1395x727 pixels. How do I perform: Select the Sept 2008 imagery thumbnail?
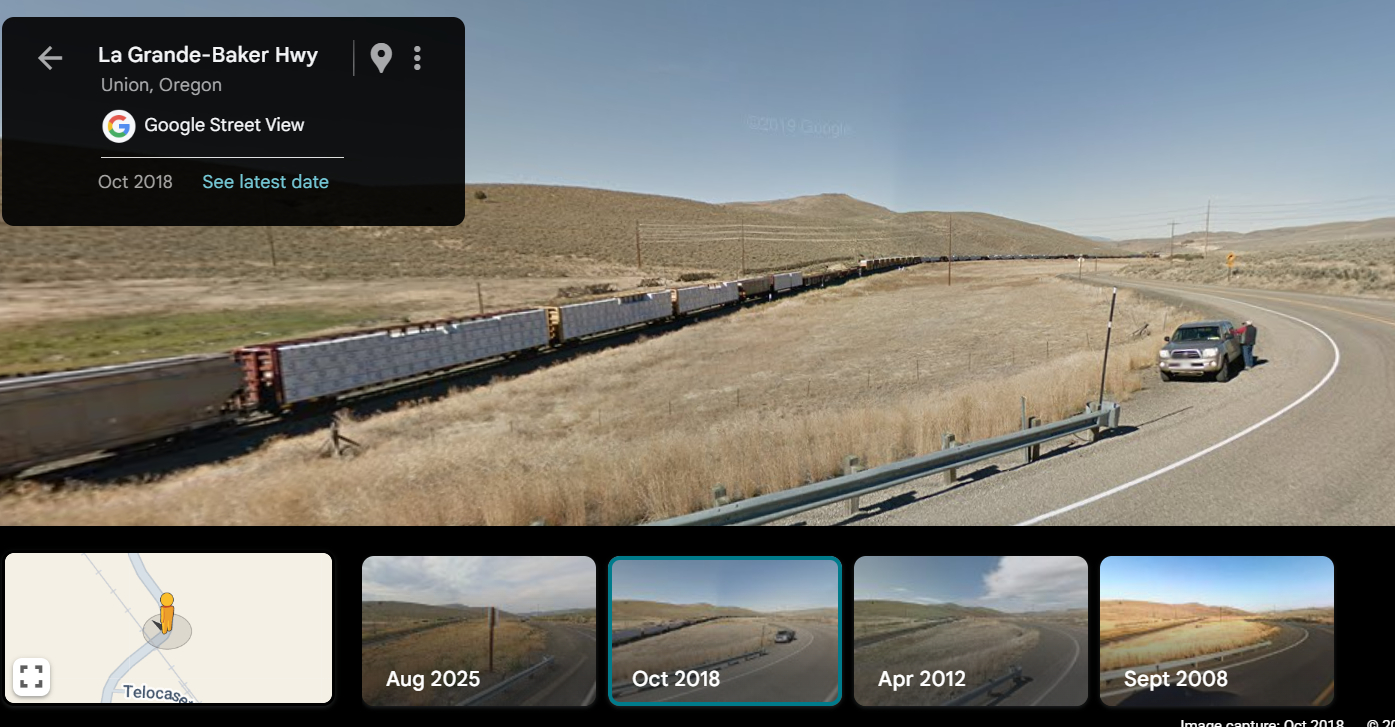1217,631
